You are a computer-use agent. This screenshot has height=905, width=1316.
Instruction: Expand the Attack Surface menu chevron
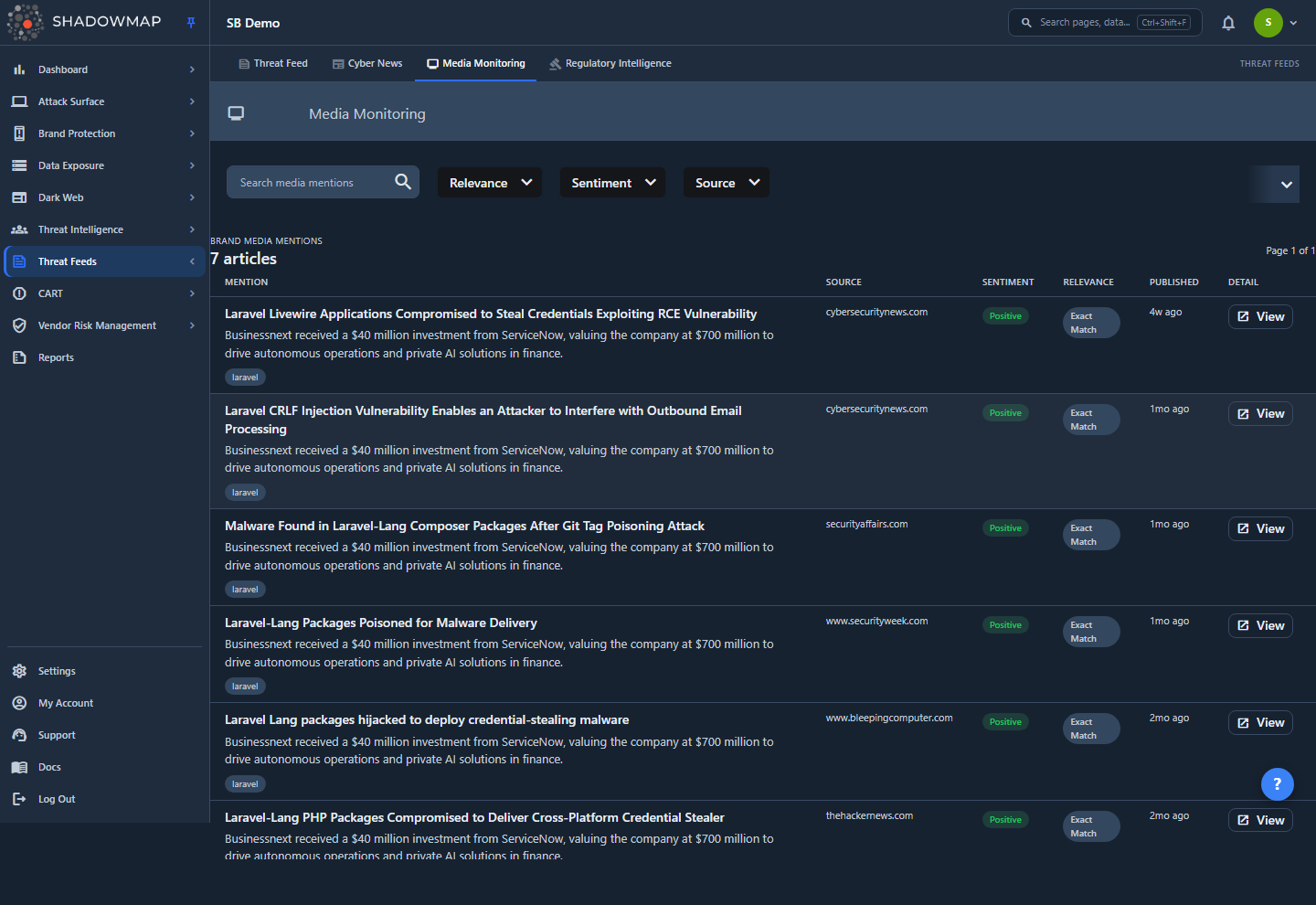[x=192, y=101]
